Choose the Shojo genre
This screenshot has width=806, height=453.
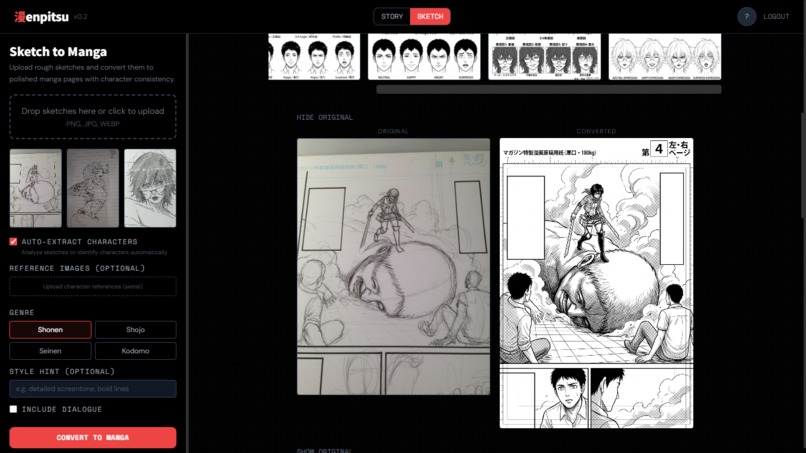tap(136, 330)
